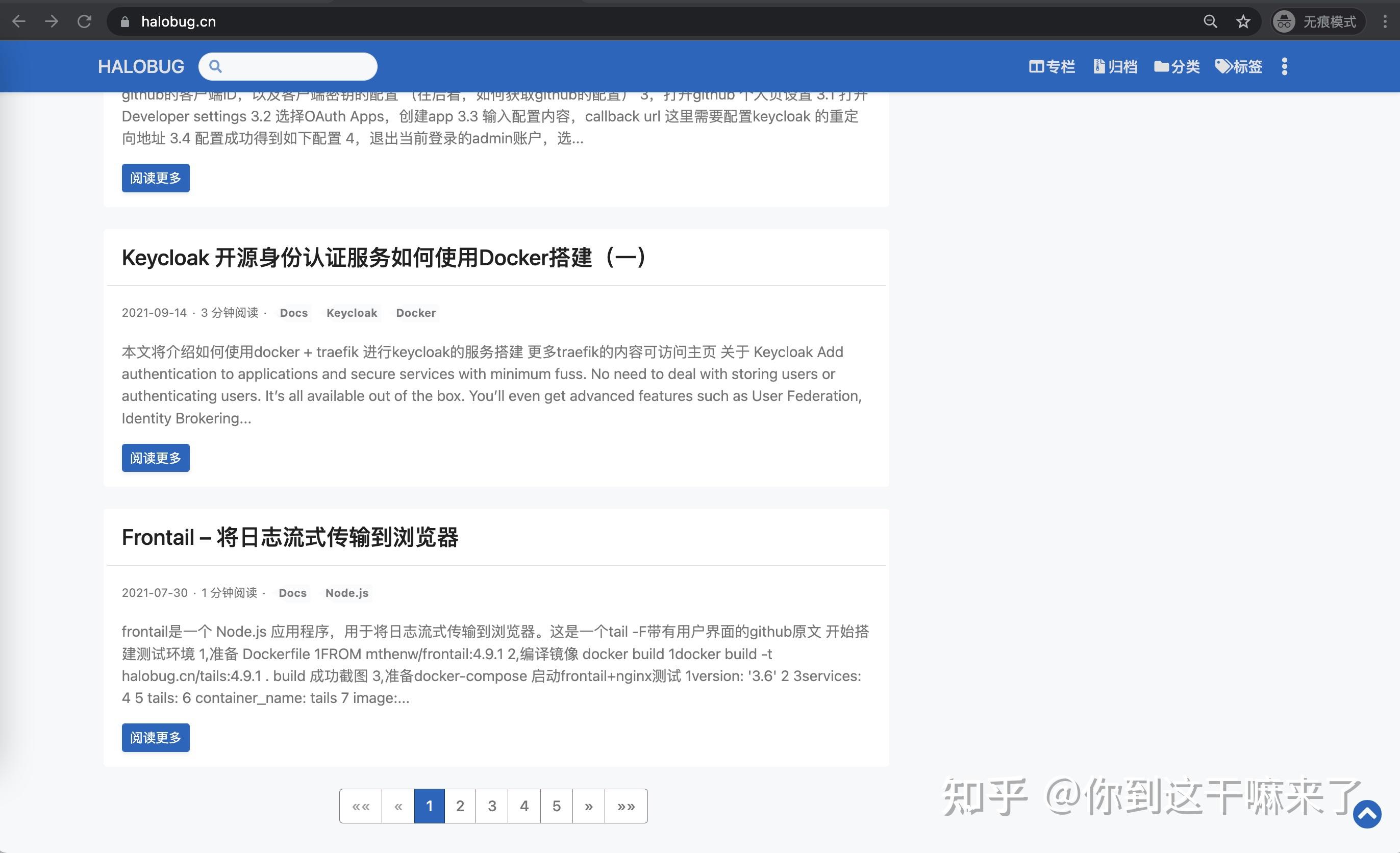Click 阅读更多 under the Keycloak article
The width and height of the screenshot is (1400, 853).
click(x=155, y=458)
